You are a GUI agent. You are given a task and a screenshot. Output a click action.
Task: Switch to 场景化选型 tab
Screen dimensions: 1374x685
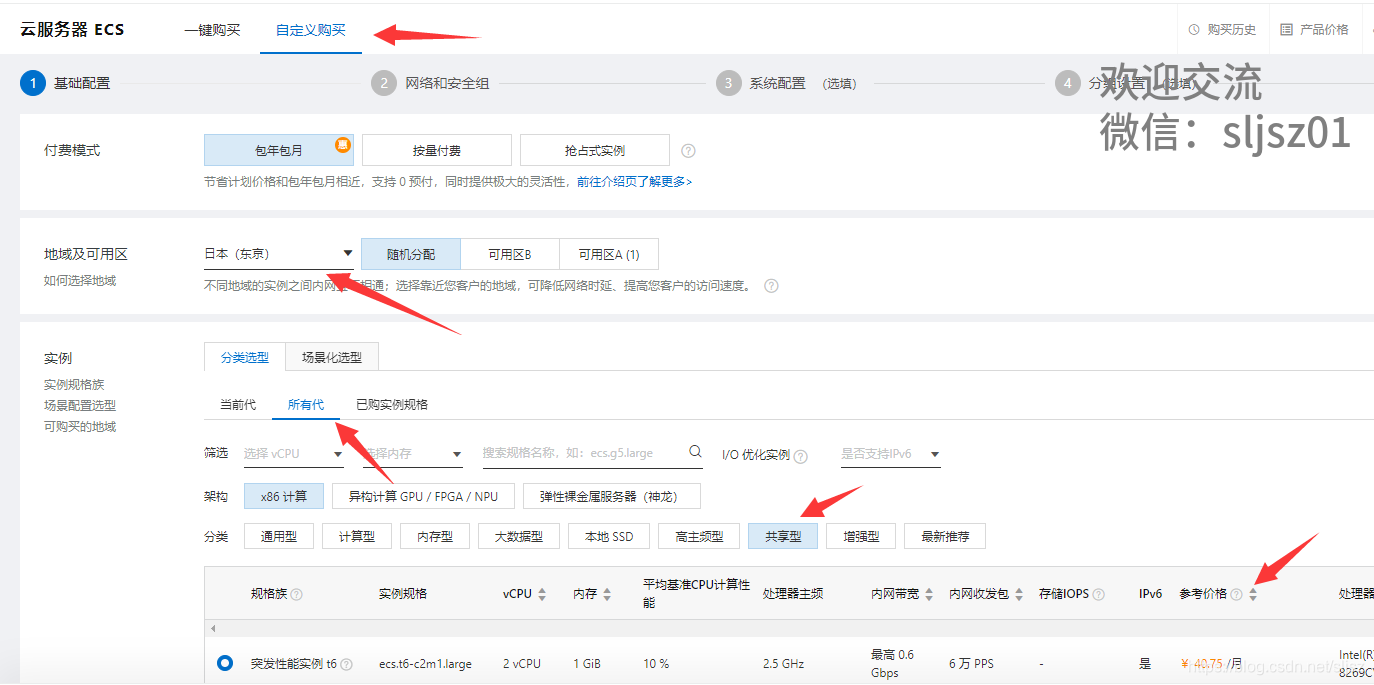click(x=332, y=357)
